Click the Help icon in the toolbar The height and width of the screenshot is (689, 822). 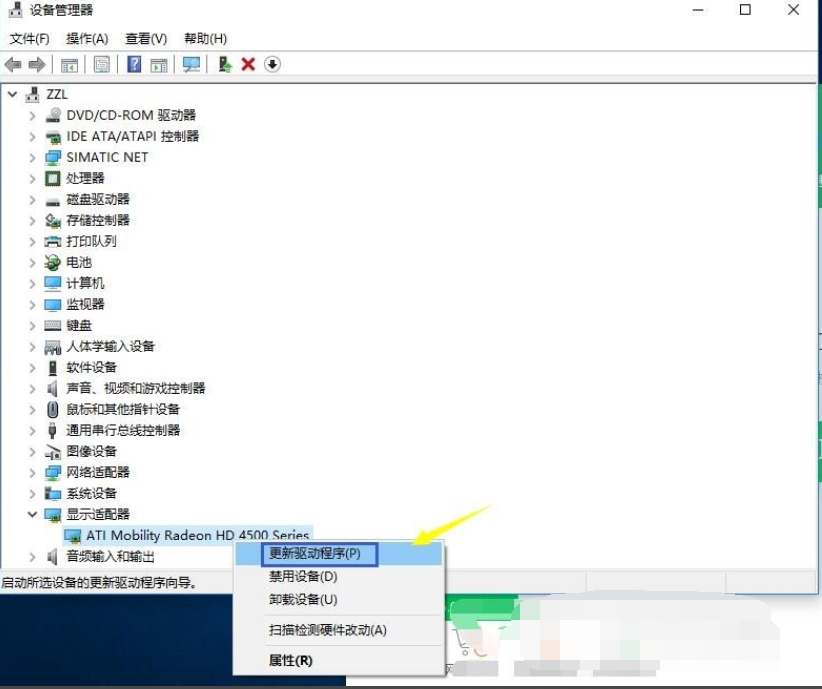click(134, 64)
